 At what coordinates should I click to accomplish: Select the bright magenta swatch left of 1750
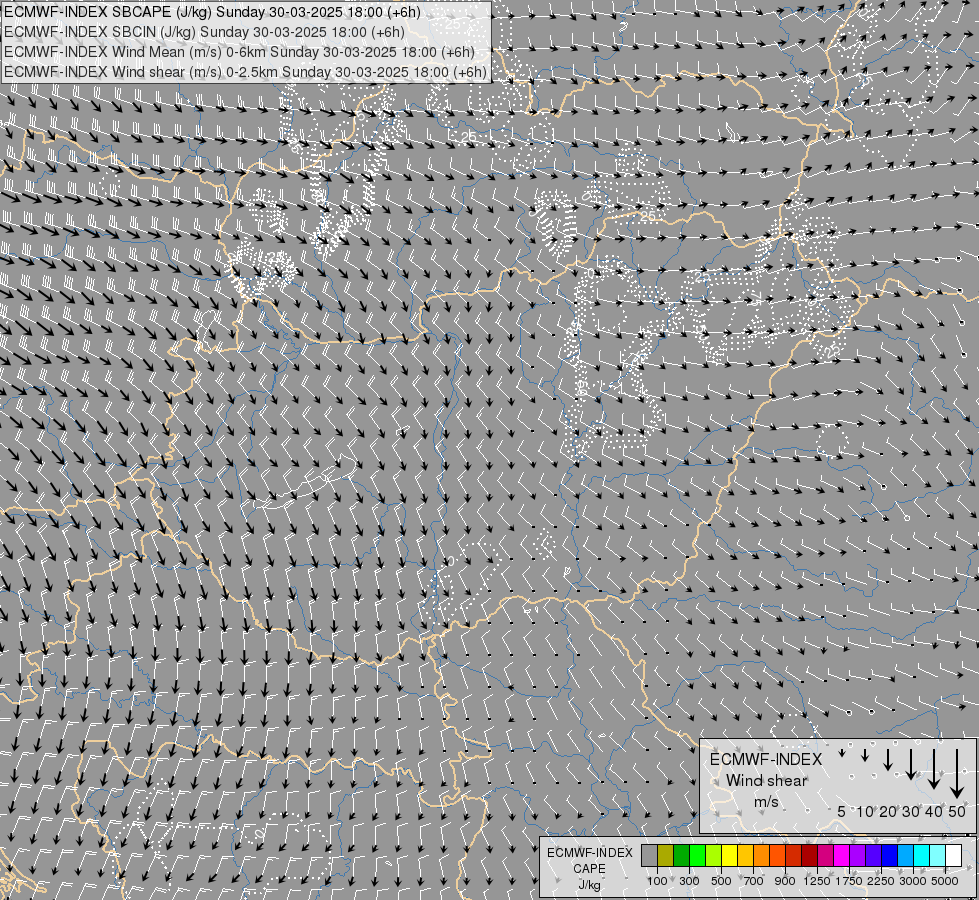pyautogui.click(x=841, y=855)
